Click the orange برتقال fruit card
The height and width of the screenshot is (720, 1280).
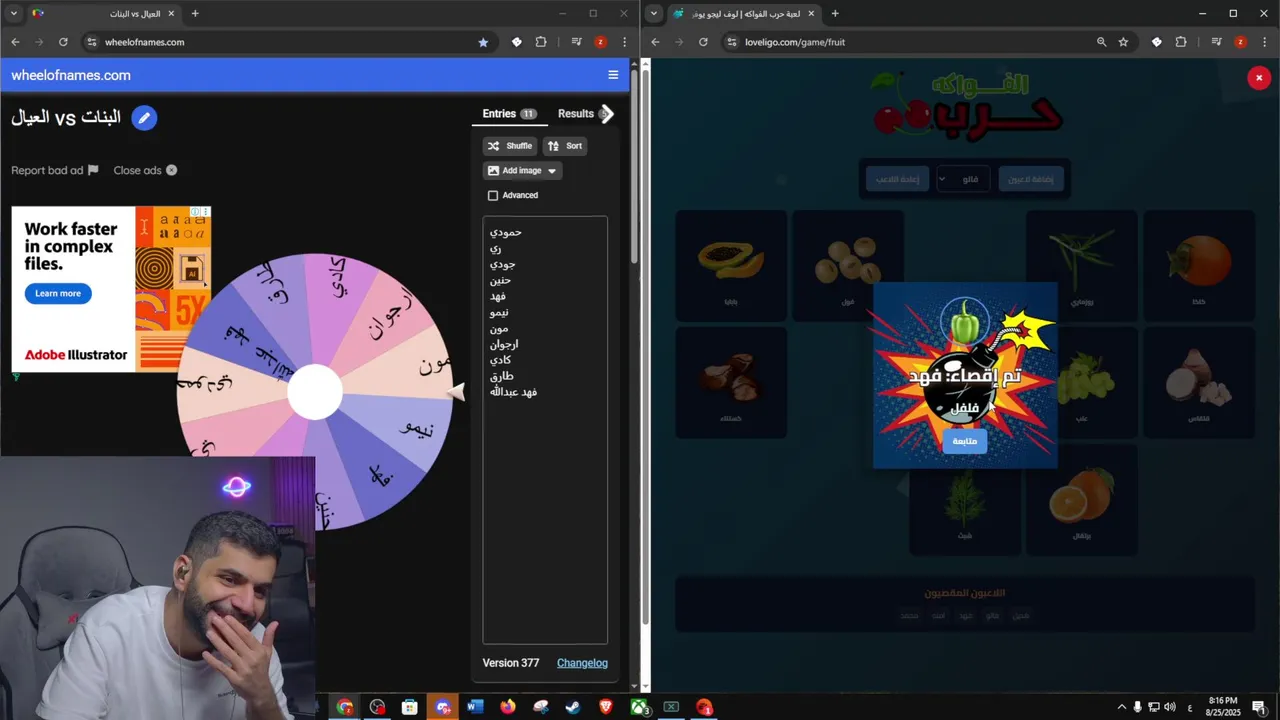click(x=1081, y=500)
